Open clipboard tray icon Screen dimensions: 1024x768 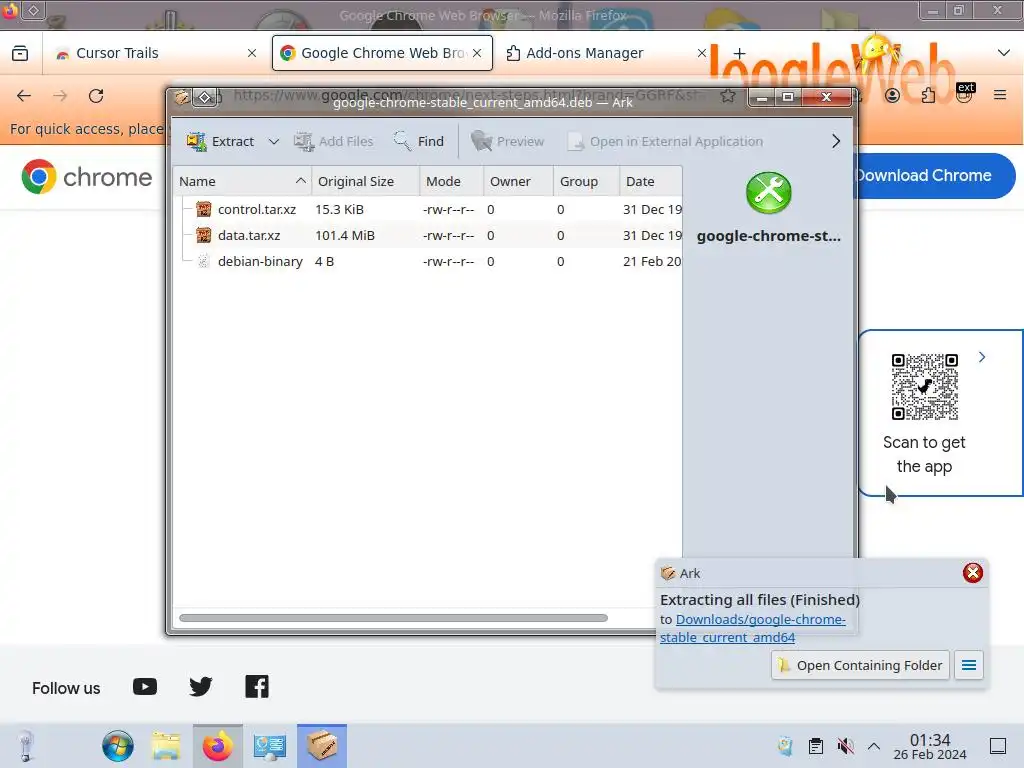[816, 746]
